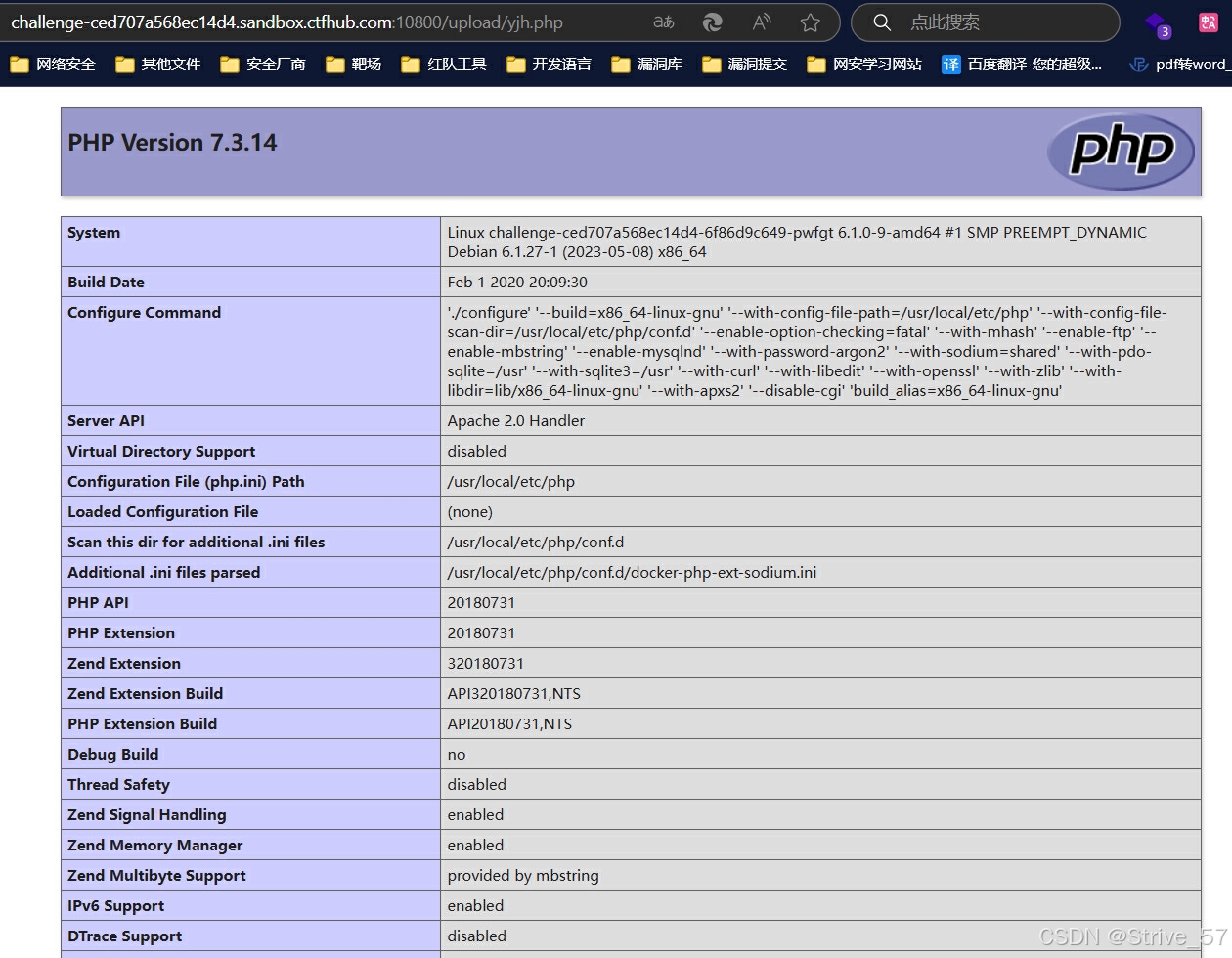Click the Loaded Configuration File (none) value

470,512
